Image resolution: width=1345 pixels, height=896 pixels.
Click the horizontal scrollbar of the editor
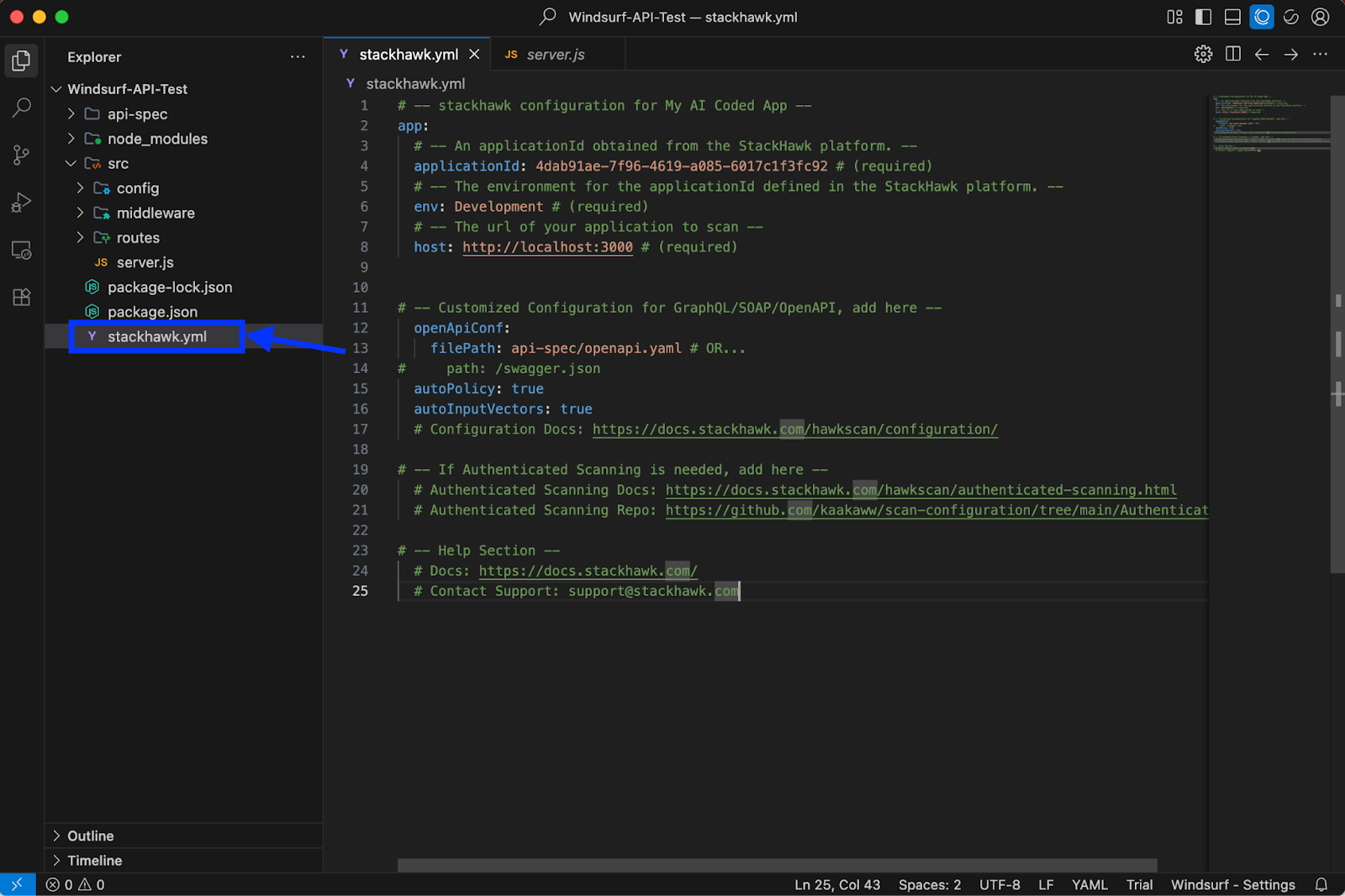[777, 865]
